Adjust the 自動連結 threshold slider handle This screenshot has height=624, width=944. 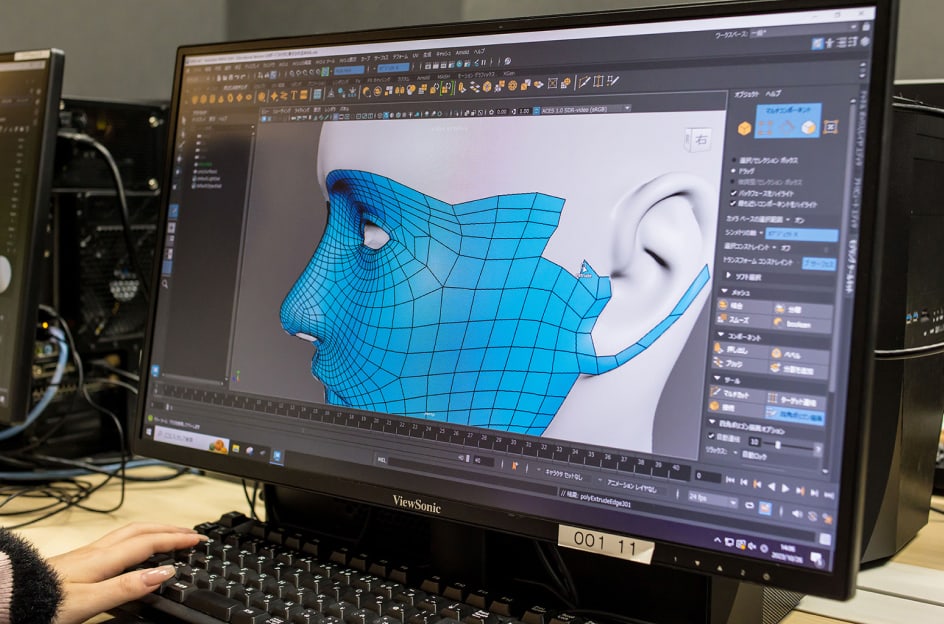(x=777, y=445)
